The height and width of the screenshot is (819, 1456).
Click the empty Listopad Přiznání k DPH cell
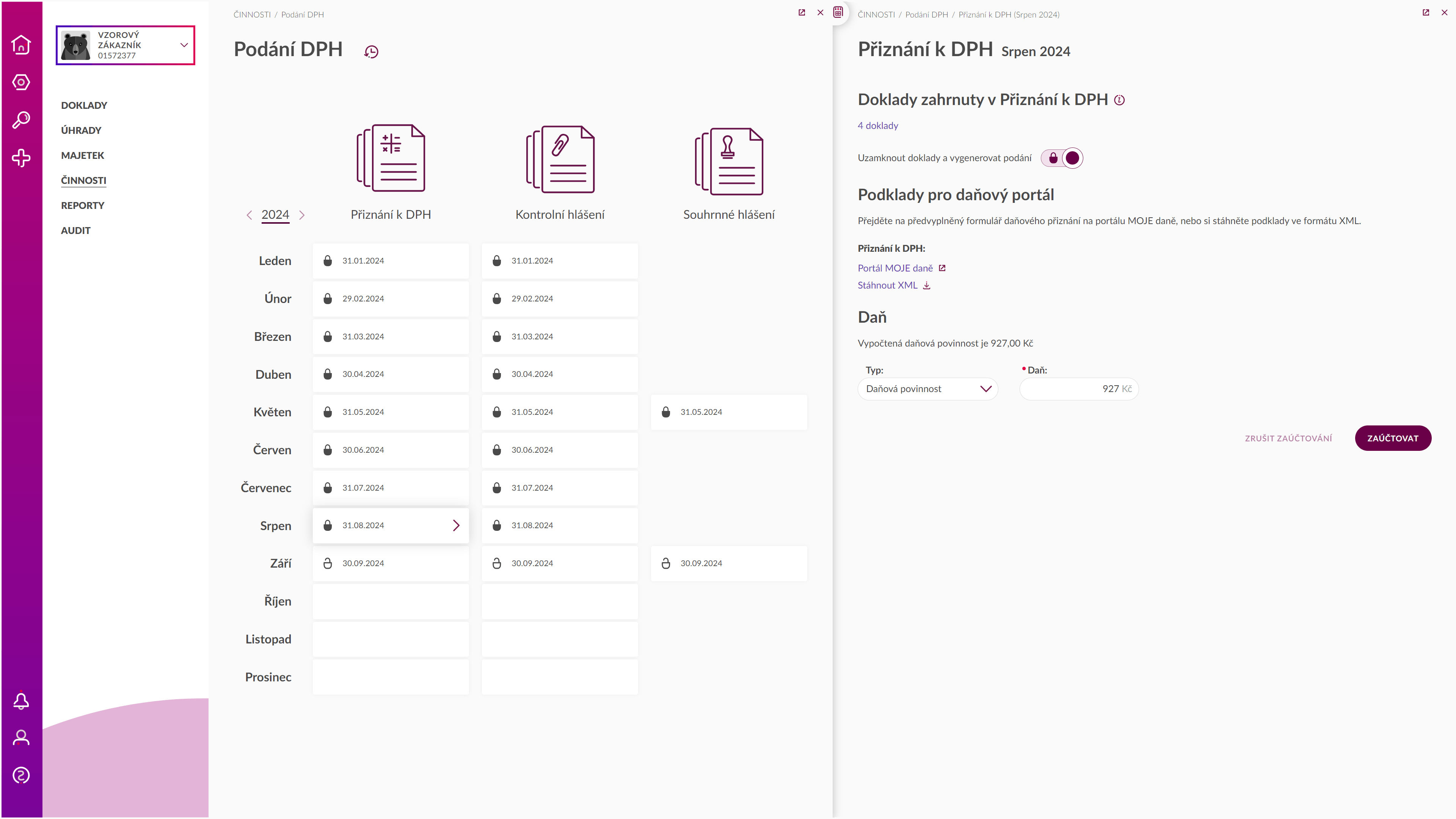click(x=391, y=639)
